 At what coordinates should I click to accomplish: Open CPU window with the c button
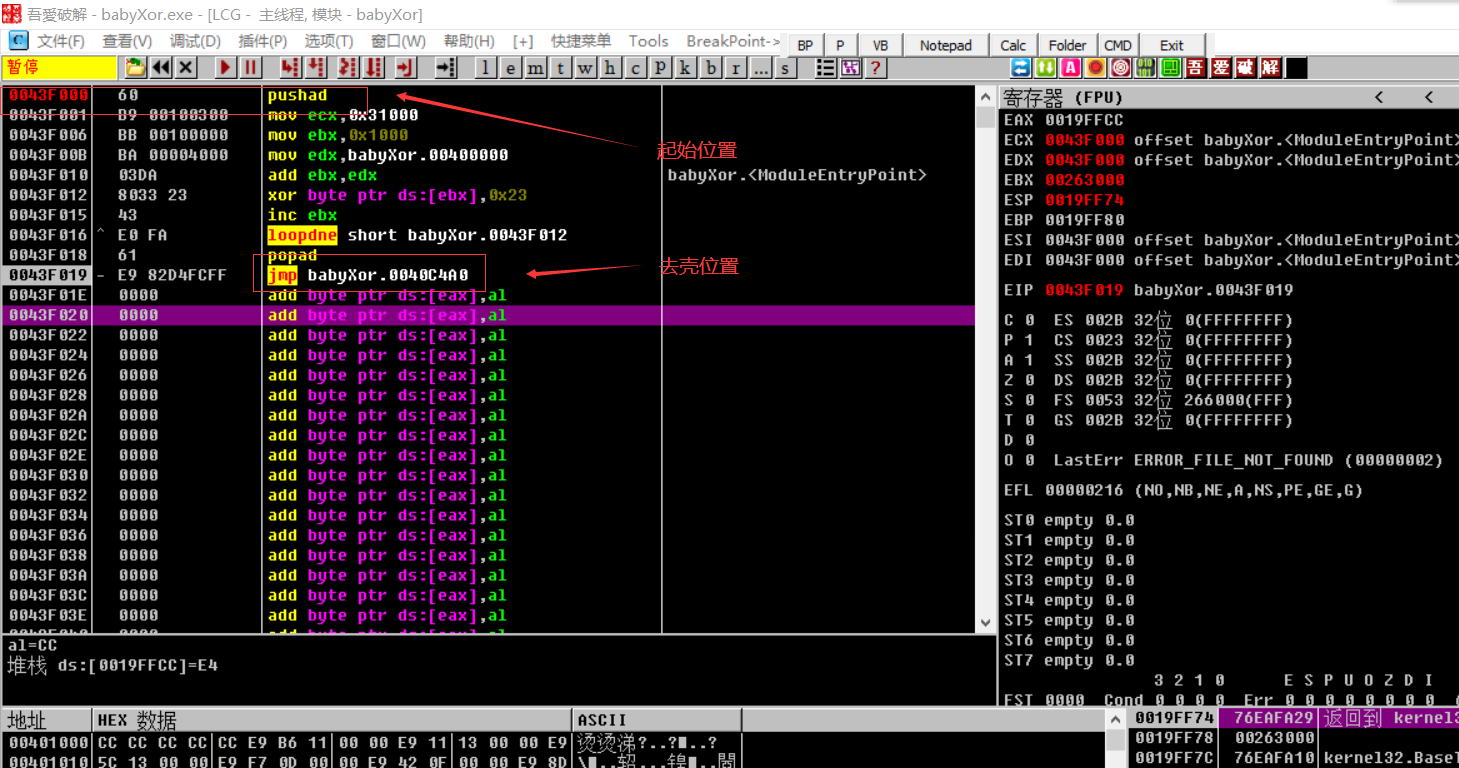(x=636, y=68)
